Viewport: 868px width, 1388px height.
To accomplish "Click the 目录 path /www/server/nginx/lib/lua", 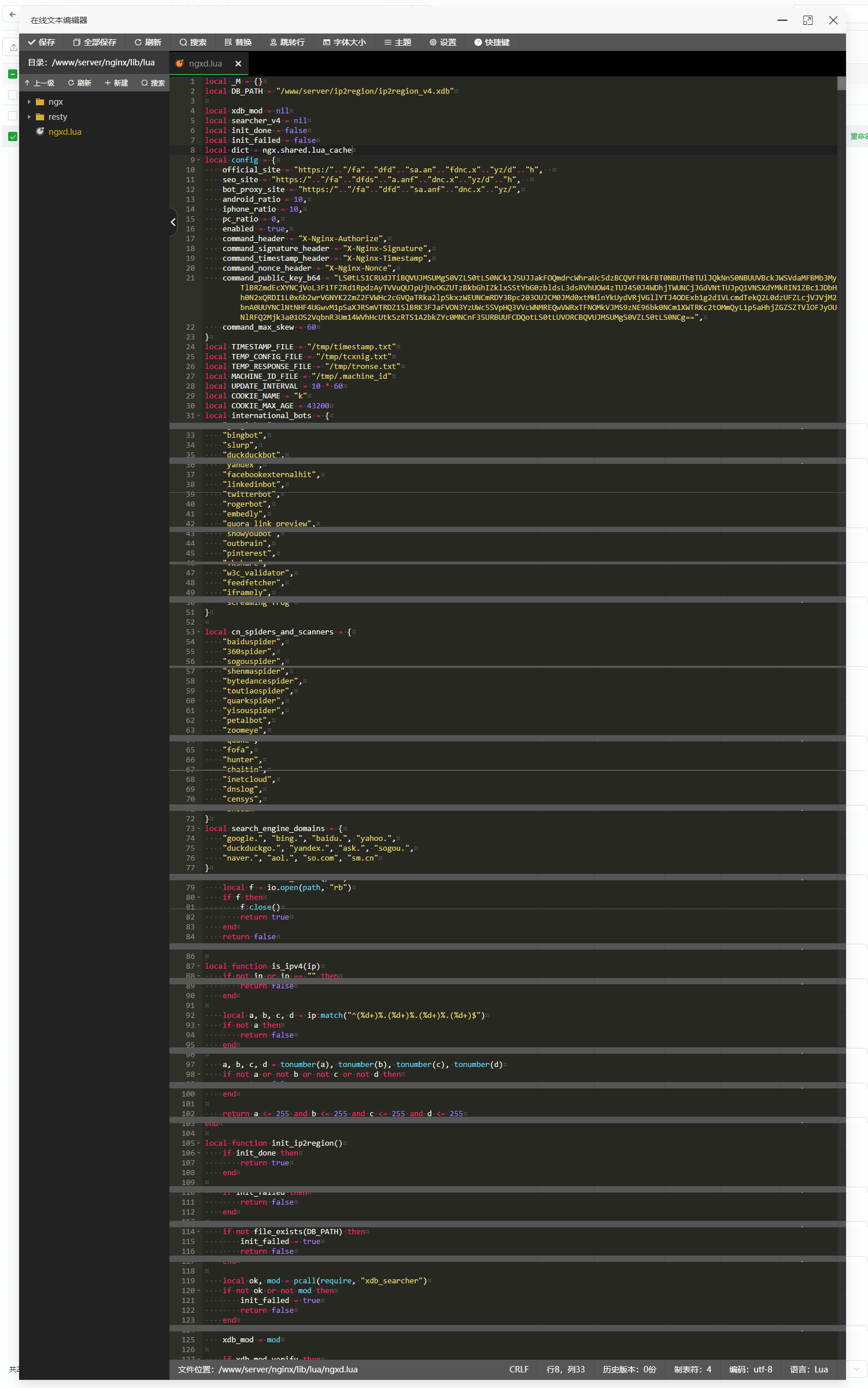I will pos(91,62).
